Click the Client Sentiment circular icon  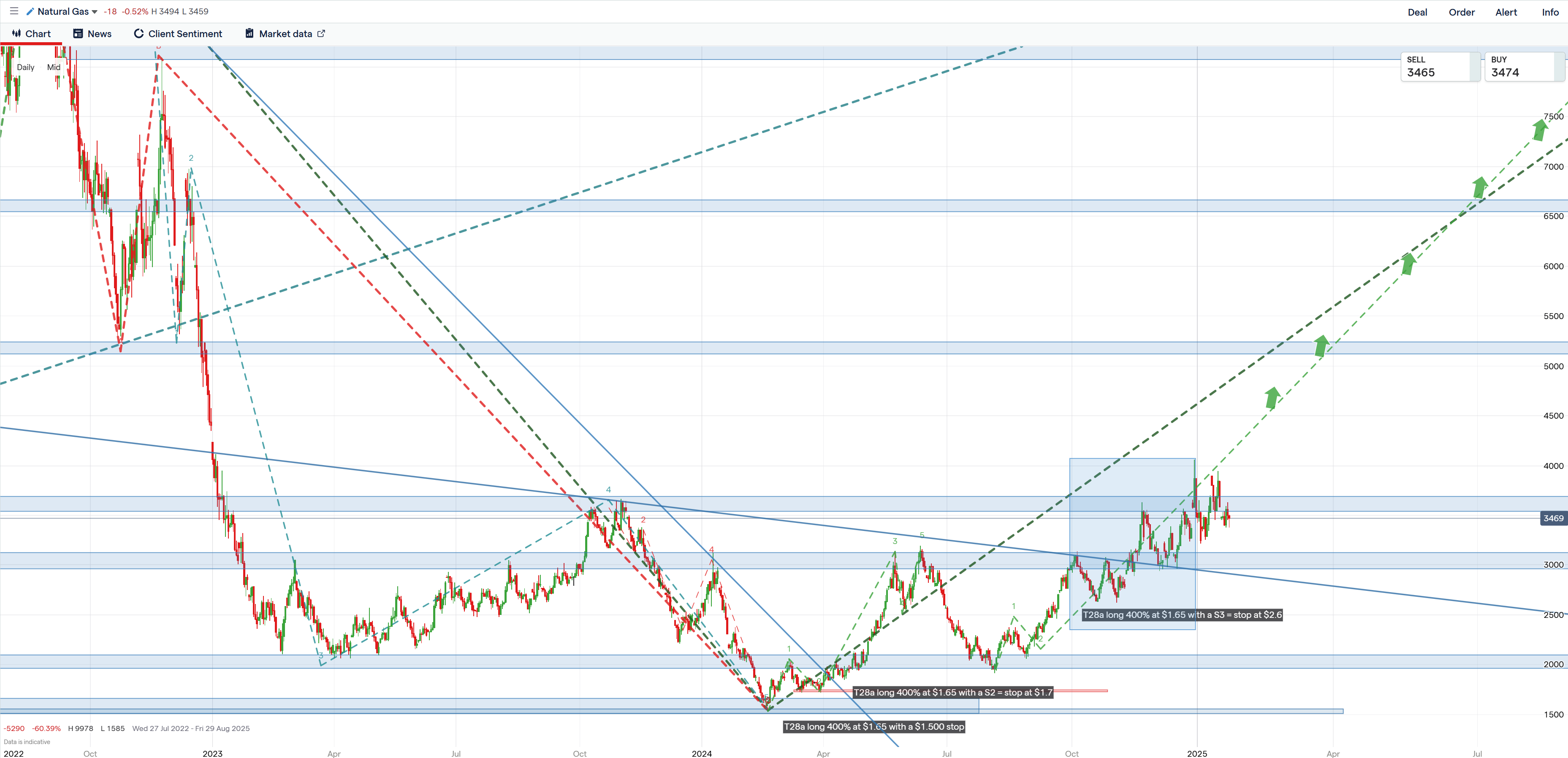coord(139,33)
